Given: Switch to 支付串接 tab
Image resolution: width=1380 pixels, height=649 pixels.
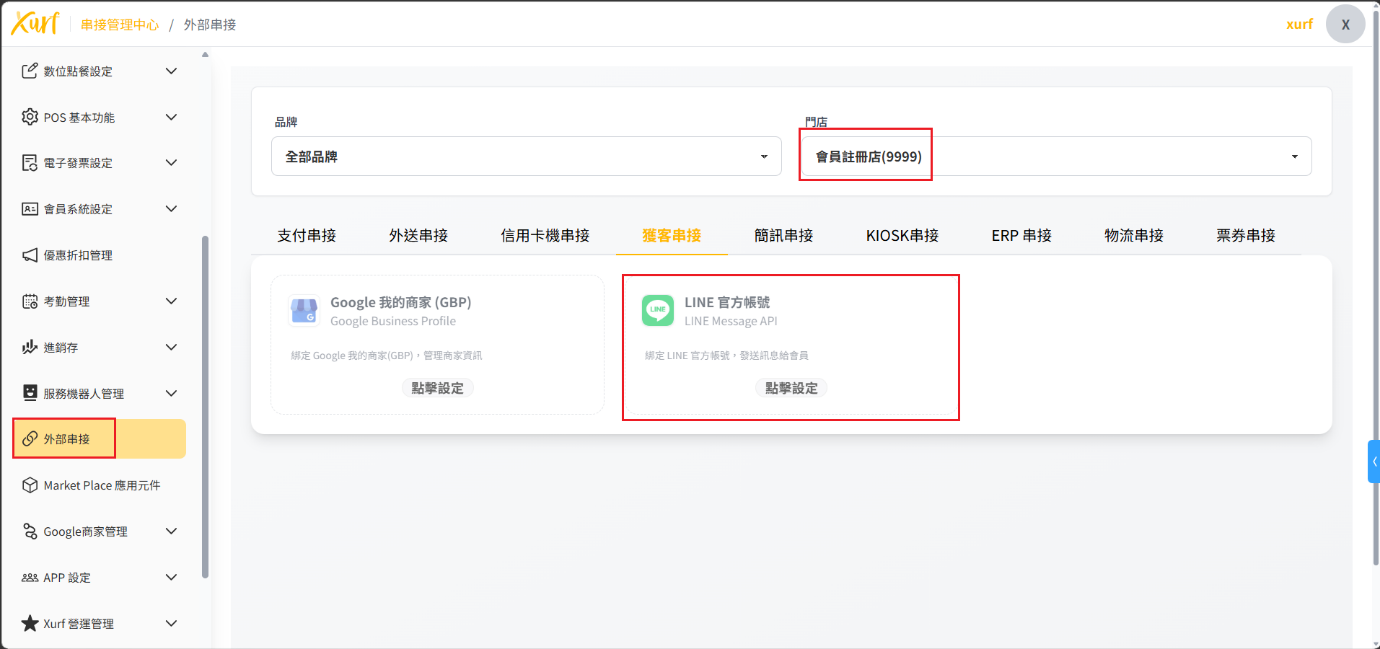Looking at the screenshot, I should [x=307, y=236].
